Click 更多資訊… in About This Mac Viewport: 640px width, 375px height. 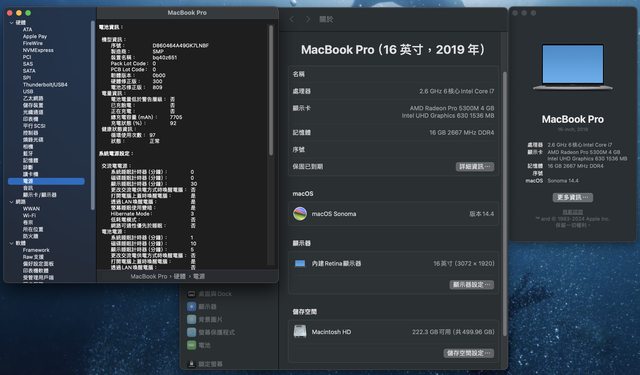[573, 197]
